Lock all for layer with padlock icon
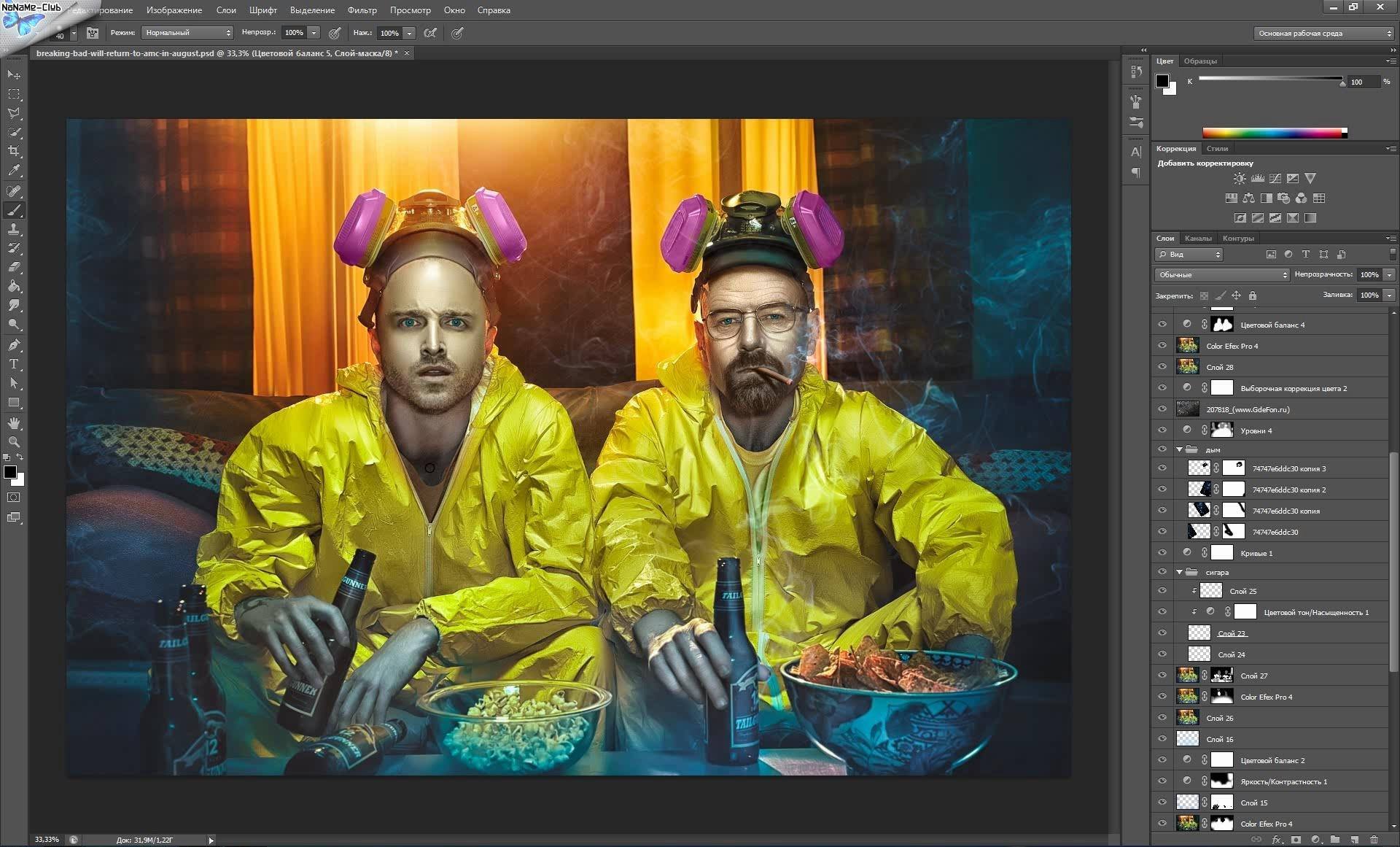Screen dimensions: 1400x847 coord(1253,295)
